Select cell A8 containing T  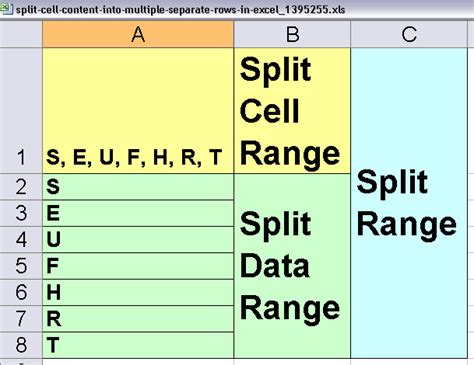[138, 345]
